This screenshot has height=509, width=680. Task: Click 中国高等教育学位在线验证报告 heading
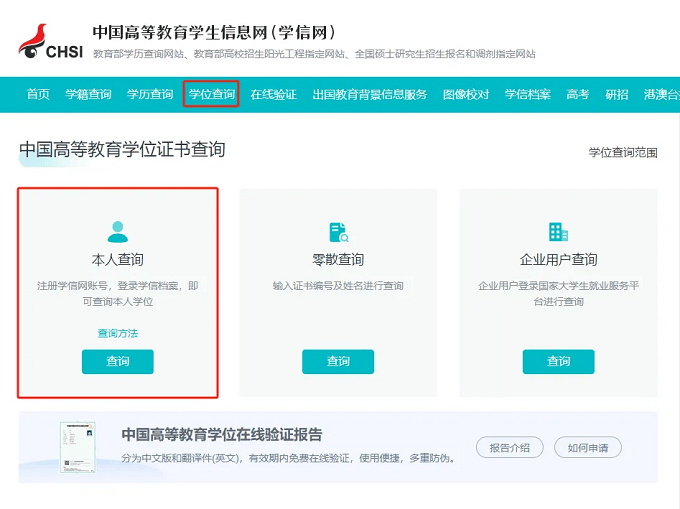(x=222, y=434)
